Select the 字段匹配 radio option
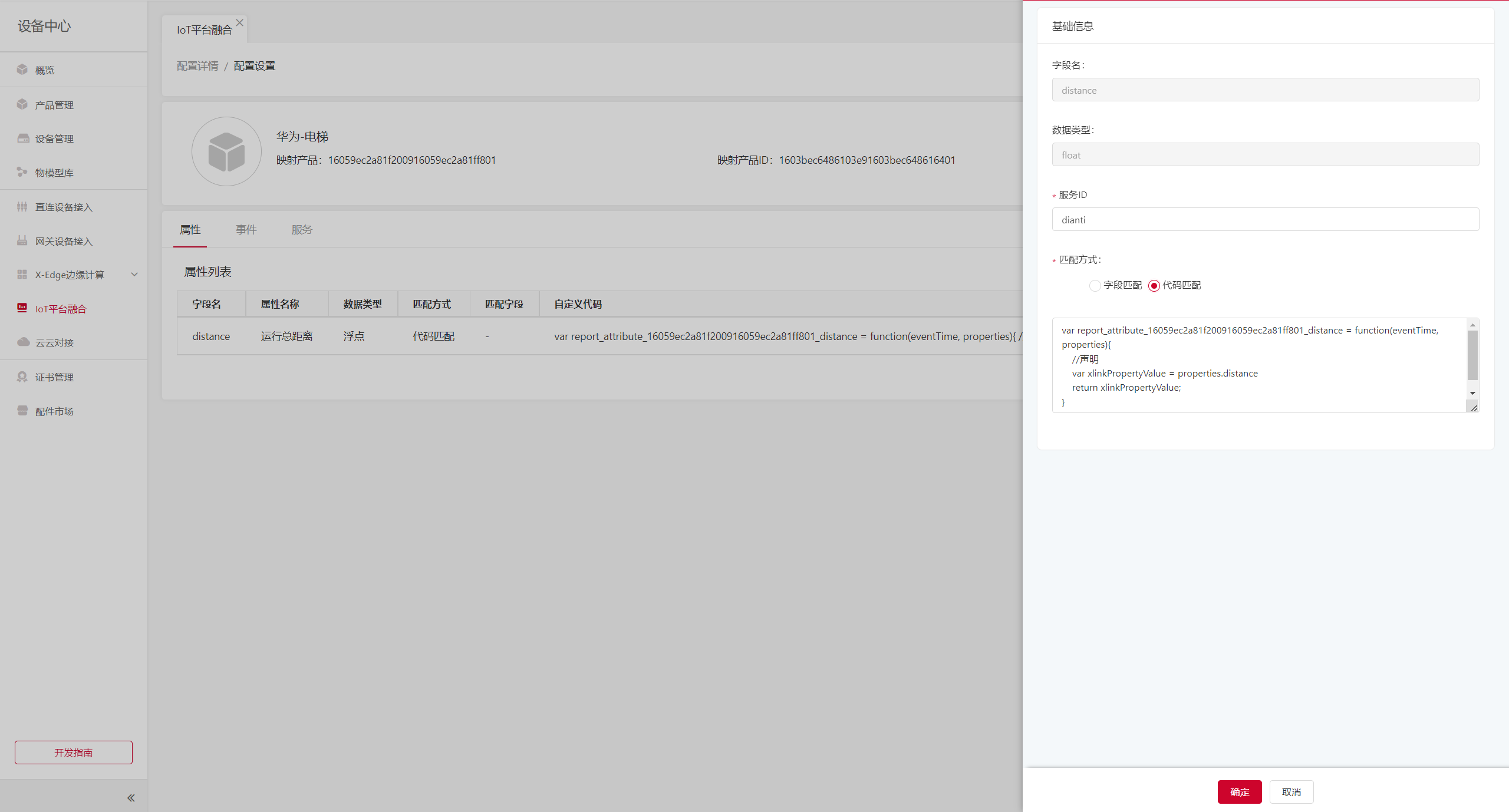The height and width of the screenshot is (812, 1509). coord(1095,285)
